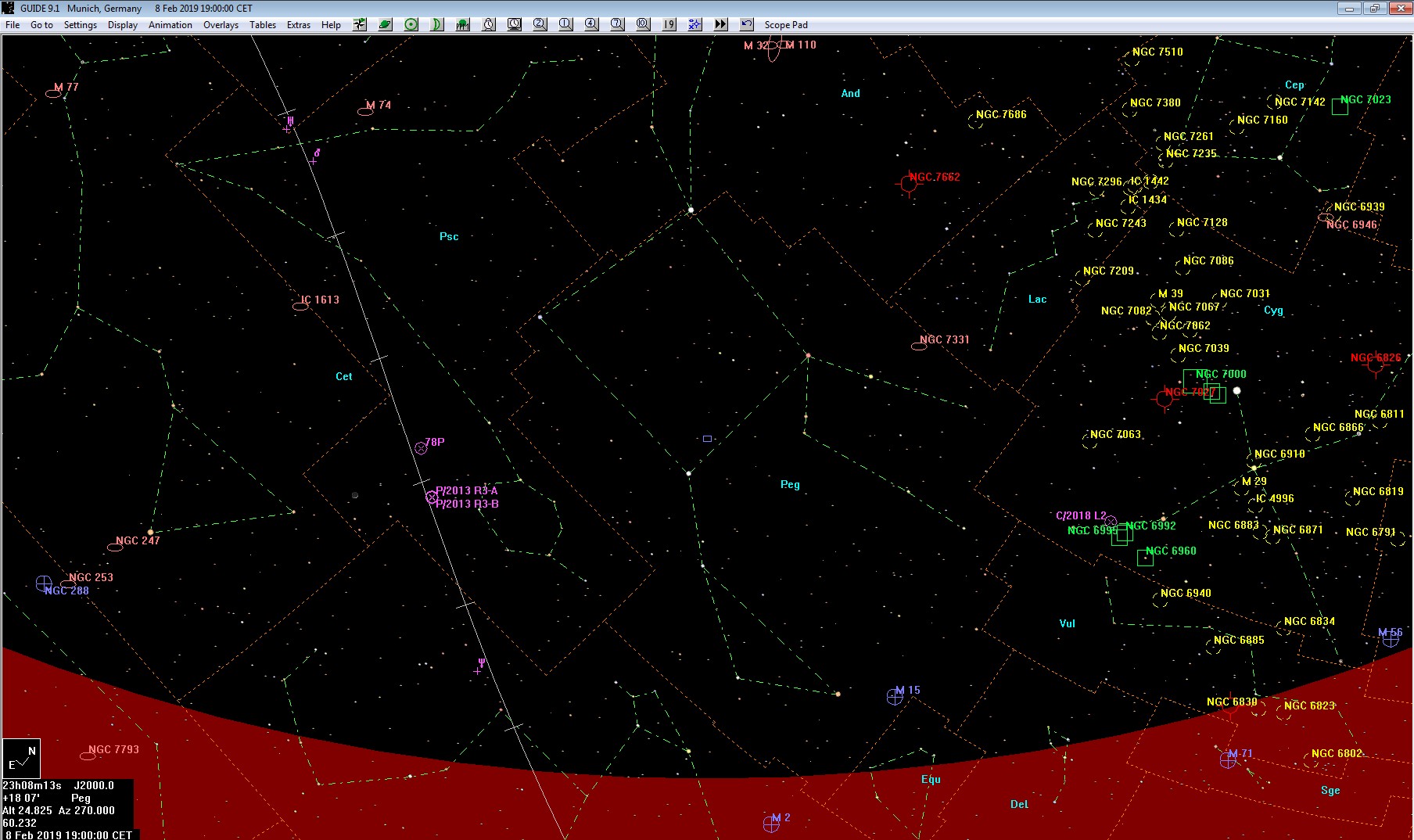Click the M 77 galaxy symbol

pos(53,94)
